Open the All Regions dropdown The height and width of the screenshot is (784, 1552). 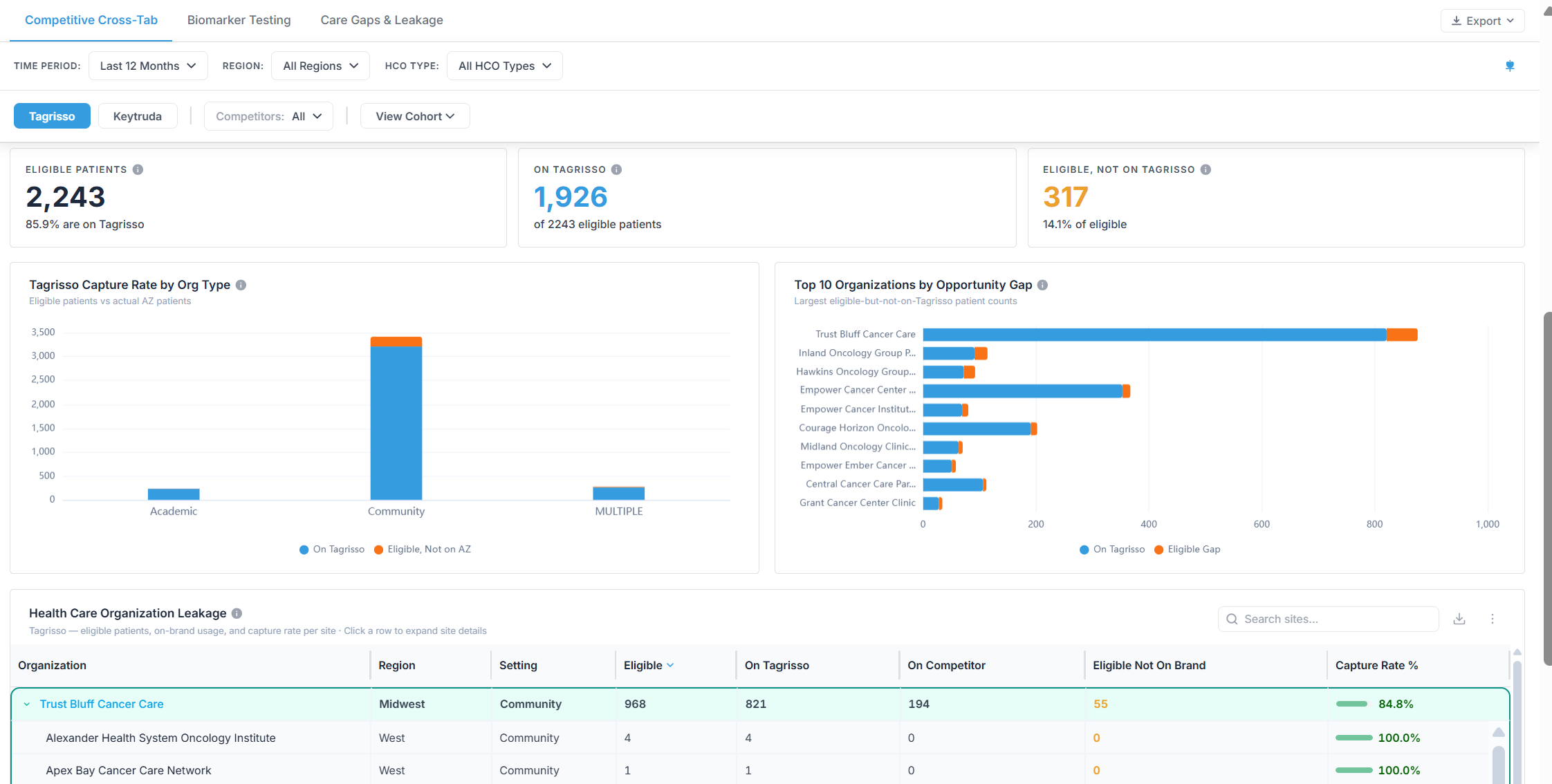click(x=320, y=66)
